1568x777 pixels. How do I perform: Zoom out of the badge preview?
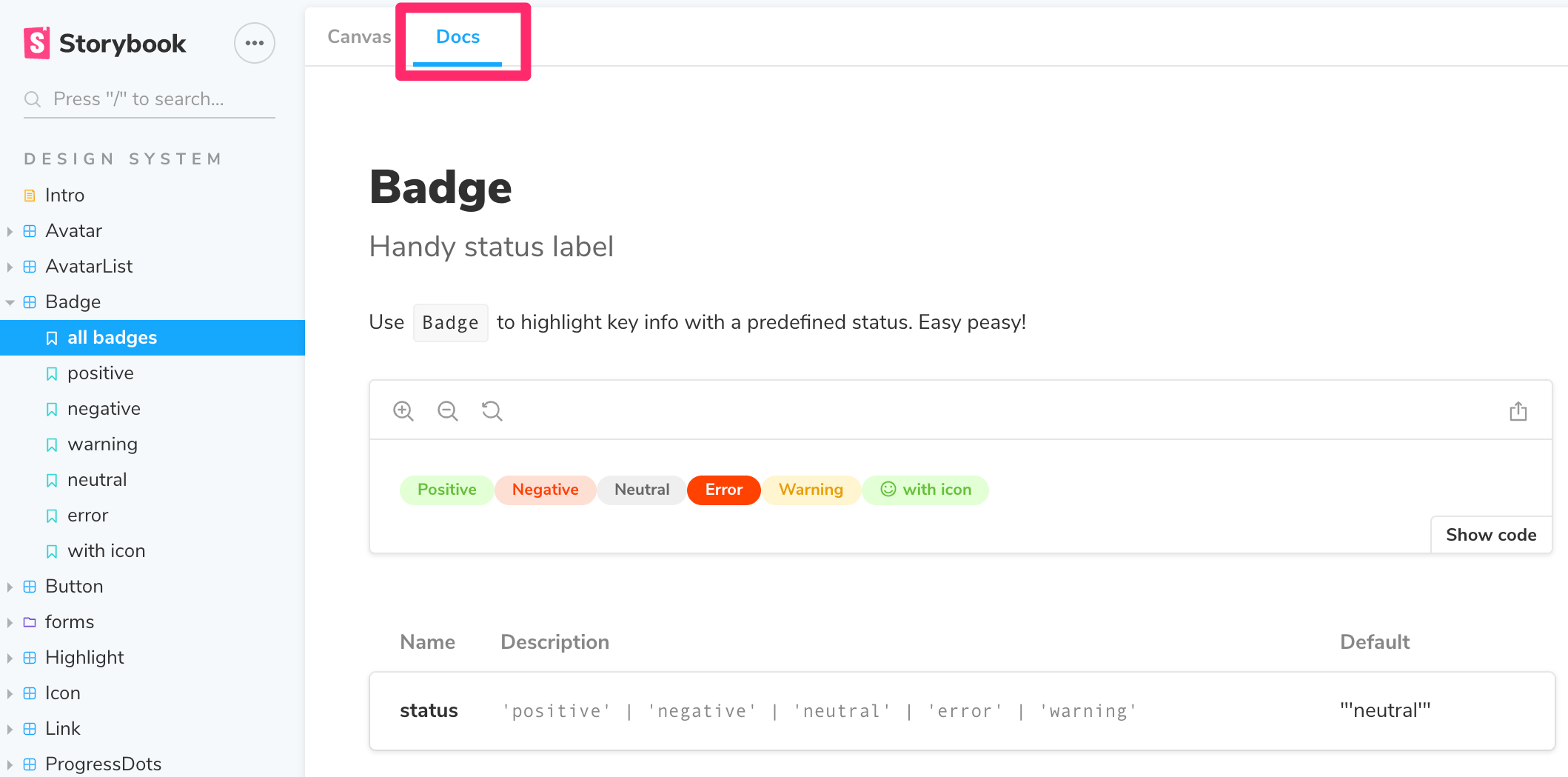(447, 410)
